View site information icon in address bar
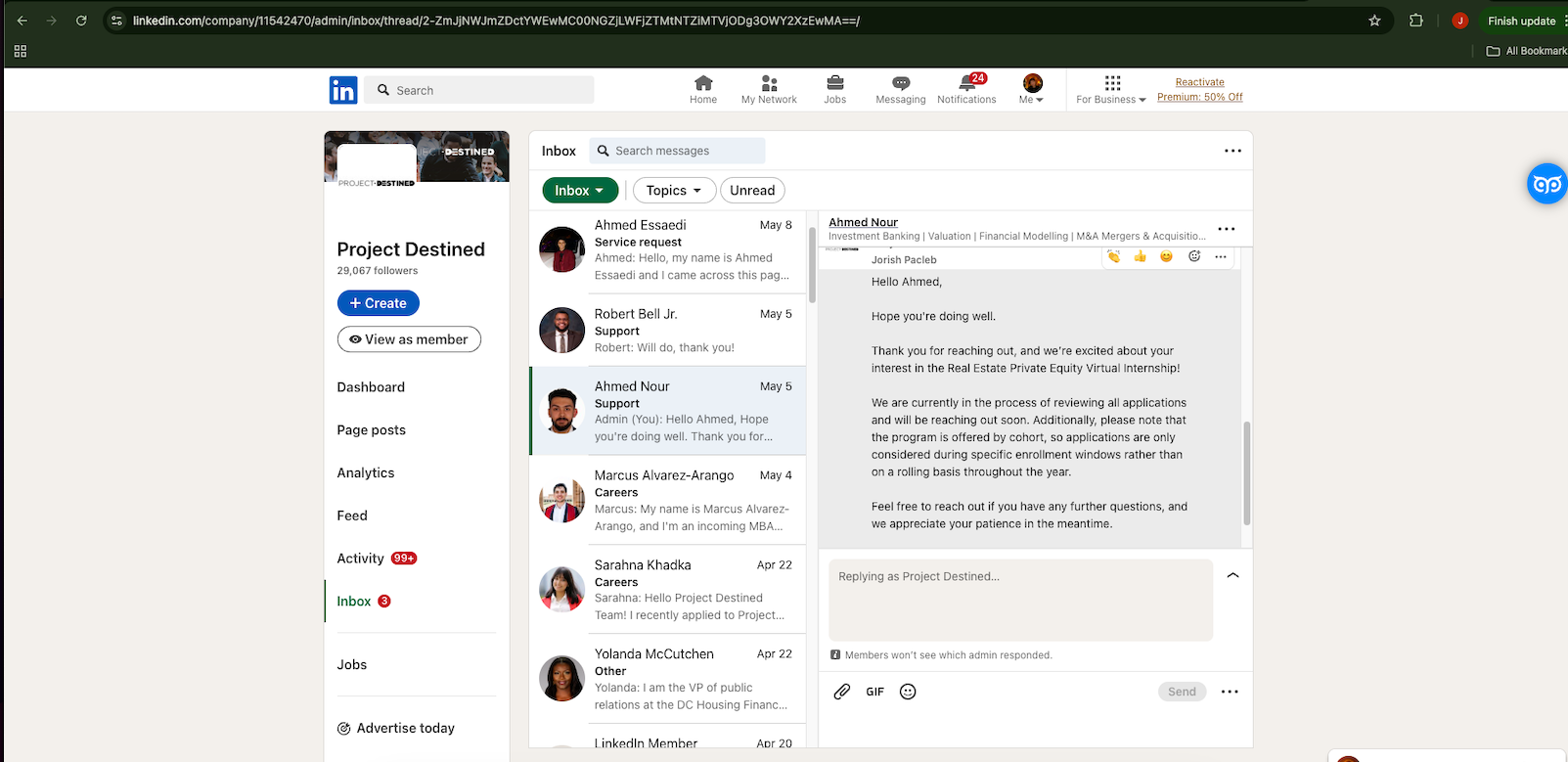The width and height of the screenshot is (1568, 762). tap(116, 21)
